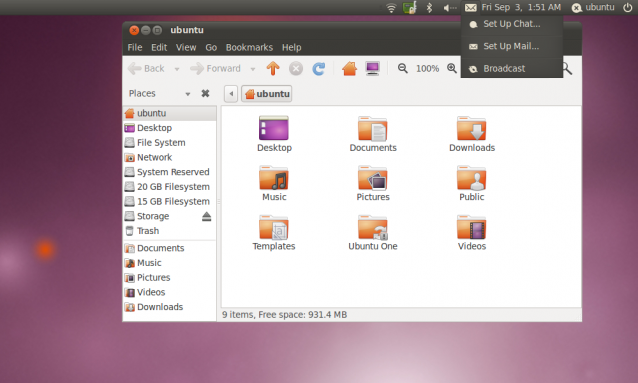The width and height of the screenshot is (638, 383).
Task: Reload the current folder view
Action: point(319,68)
